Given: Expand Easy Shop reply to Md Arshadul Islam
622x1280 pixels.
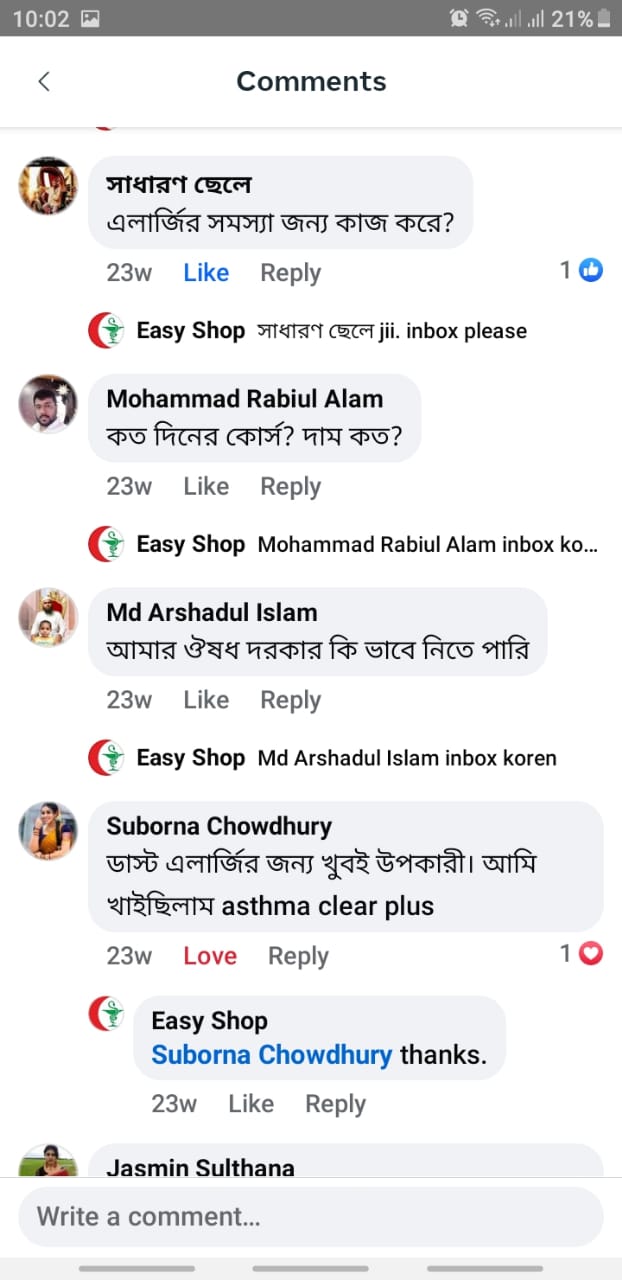Looking at the screenshot, I should coord(406,758).
